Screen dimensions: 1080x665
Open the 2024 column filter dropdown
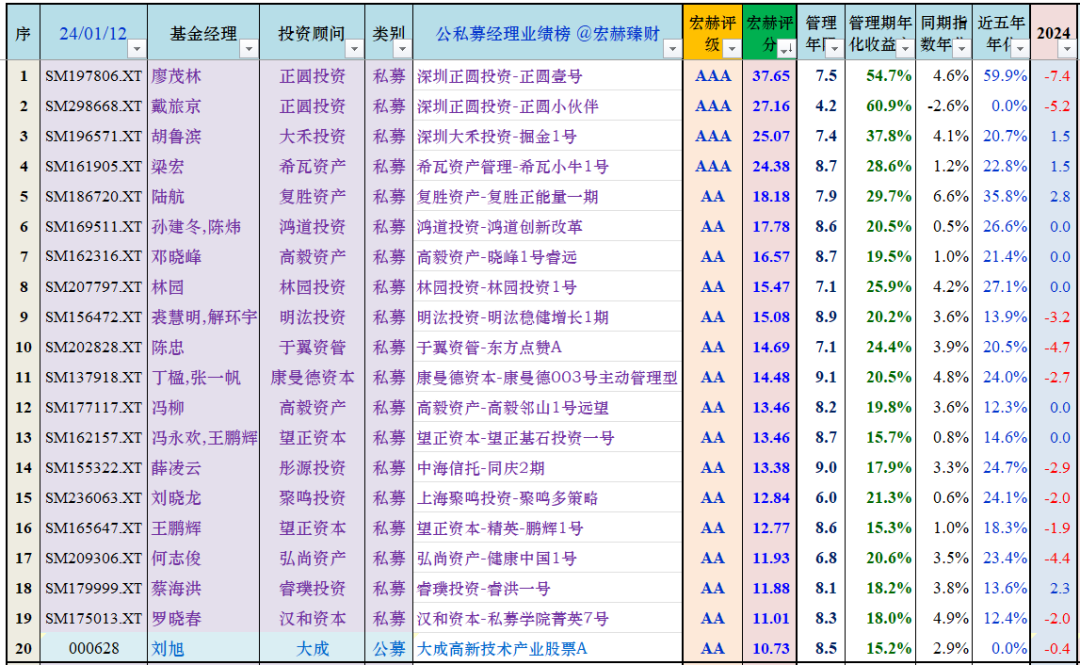(x=1067, y=49)
